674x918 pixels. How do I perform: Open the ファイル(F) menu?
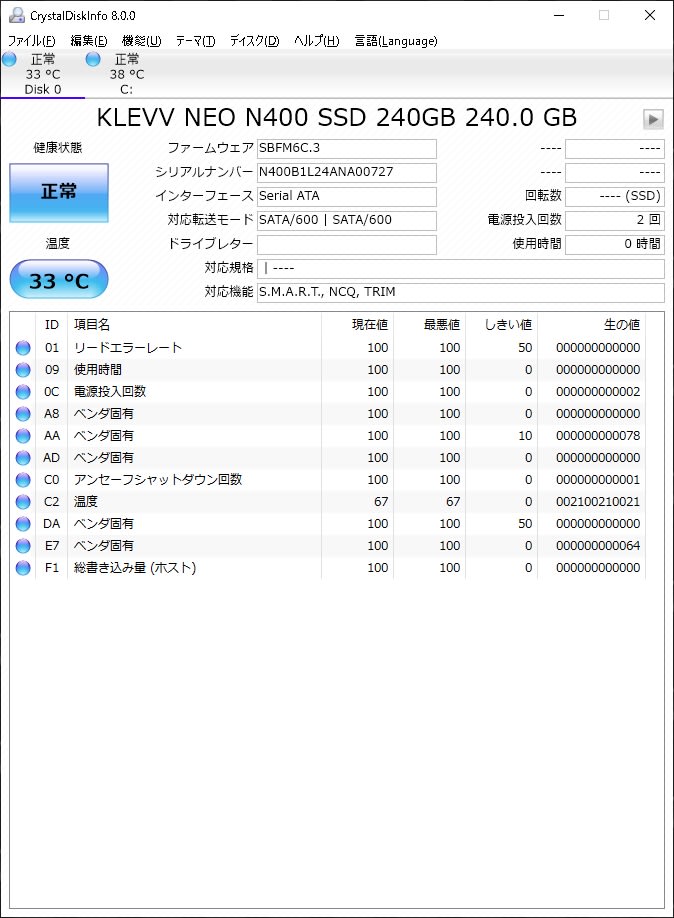pyautogui.click(x=32, y=40)
